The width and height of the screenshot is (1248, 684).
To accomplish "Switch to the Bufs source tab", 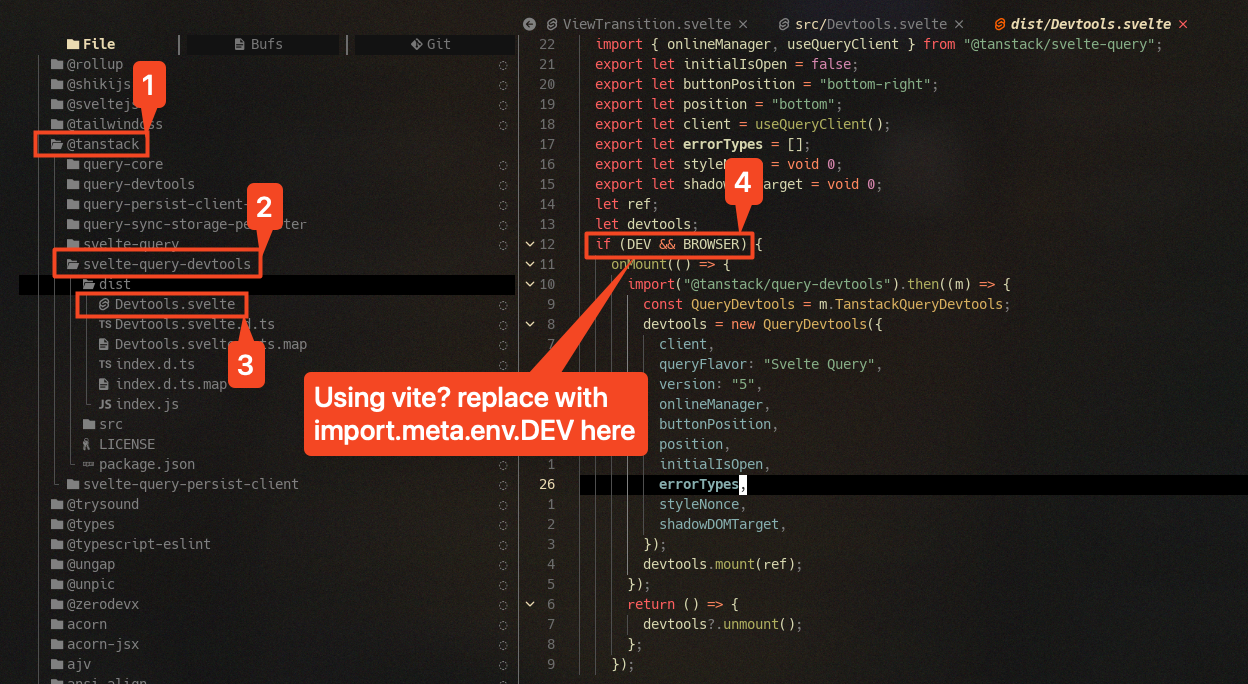I will (259, 44).
